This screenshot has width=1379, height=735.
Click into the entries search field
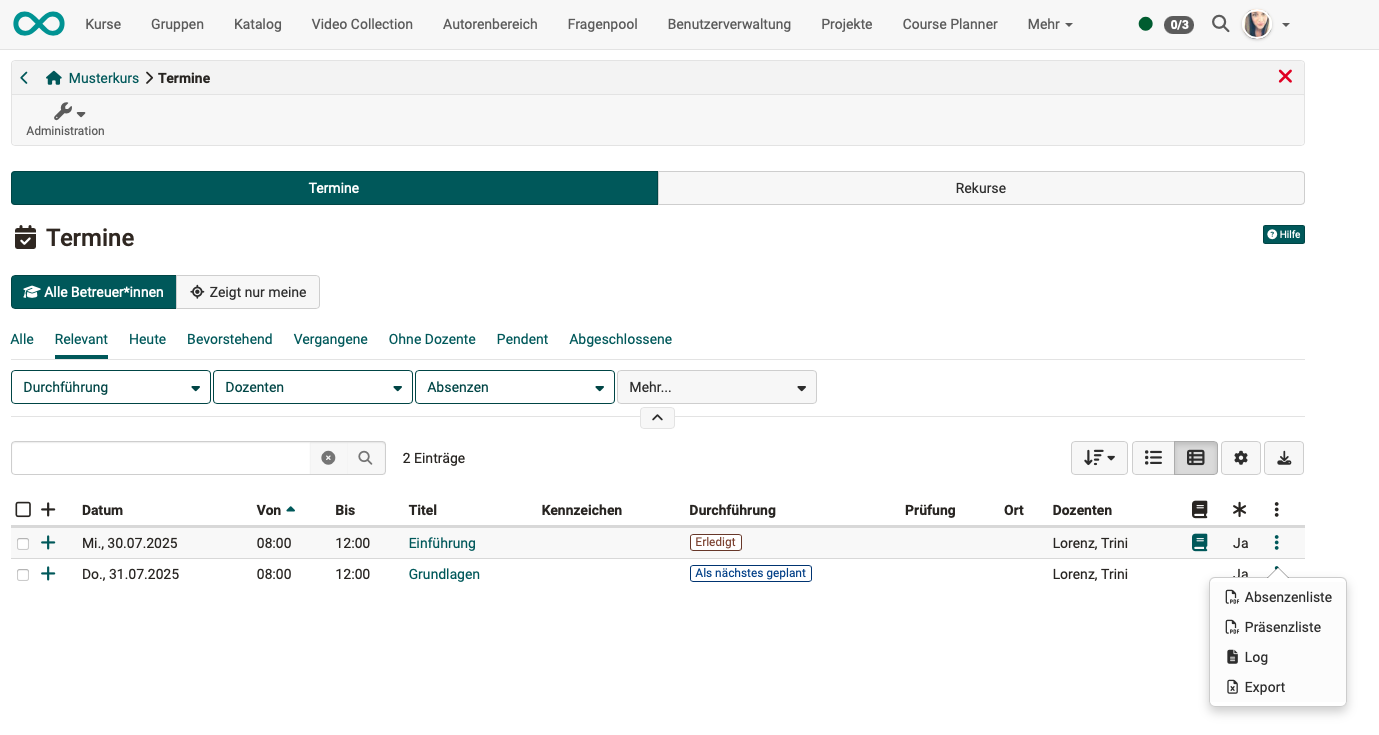point(160,457)
